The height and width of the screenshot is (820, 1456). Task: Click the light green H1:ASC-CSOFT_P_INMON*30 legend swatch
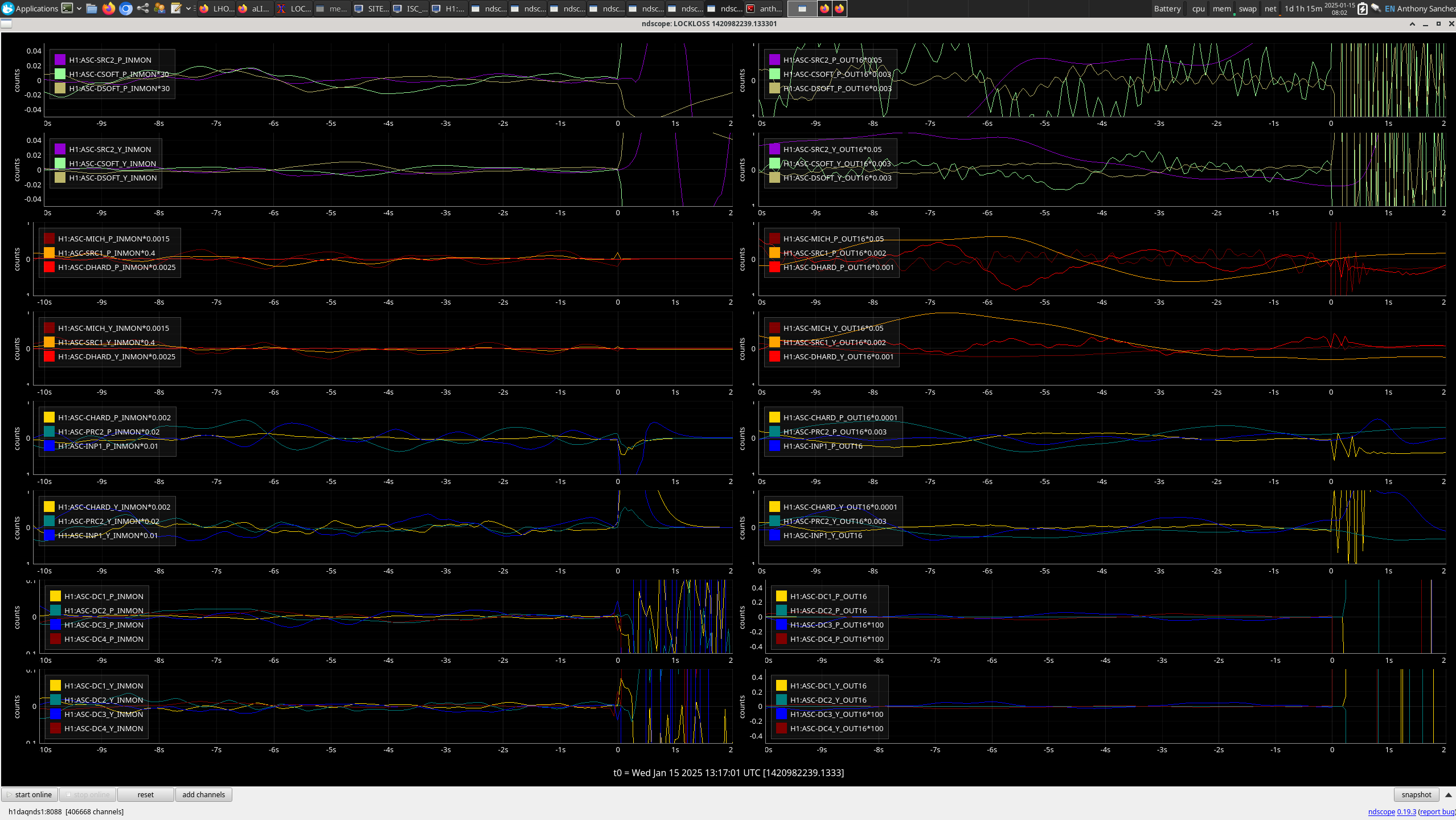(60, 74)
